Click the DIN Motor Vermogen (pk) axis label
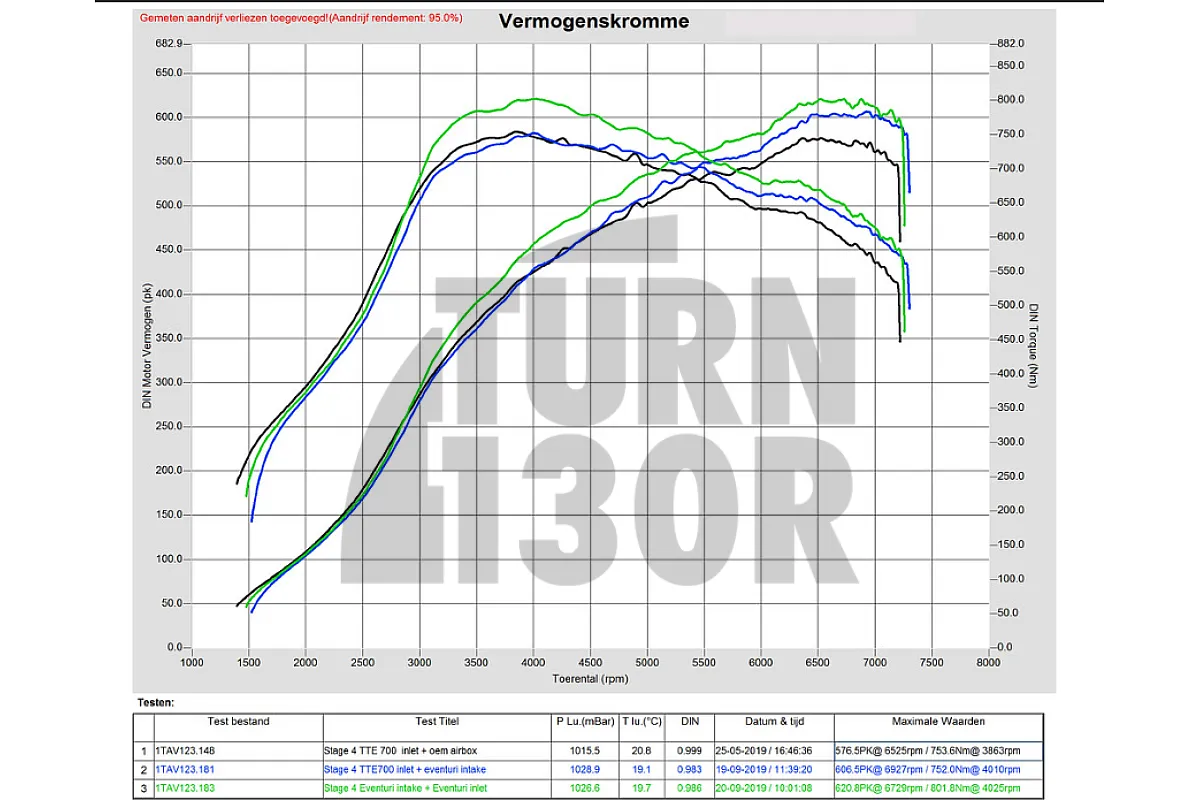Viewport: 1200px width, 800px height. pyautogui.click(x=146, y=346)
